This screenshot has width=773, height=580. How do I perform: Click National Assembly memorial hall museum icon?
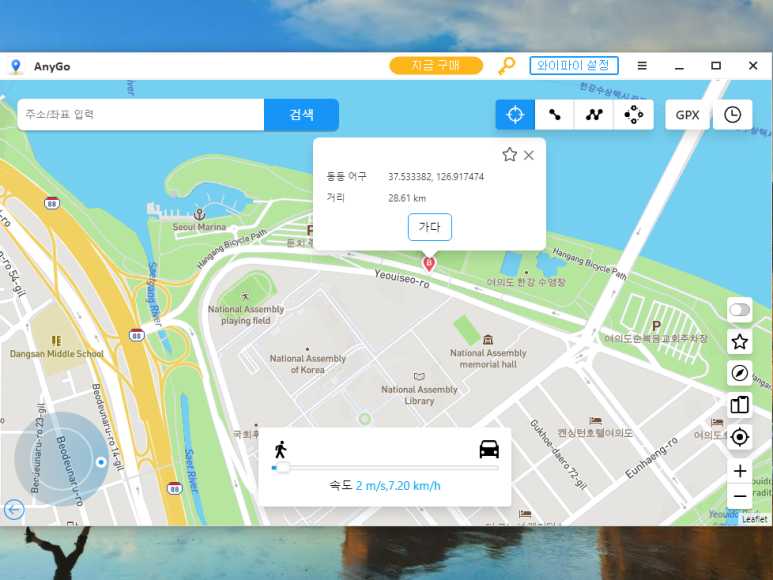(488, 340)
